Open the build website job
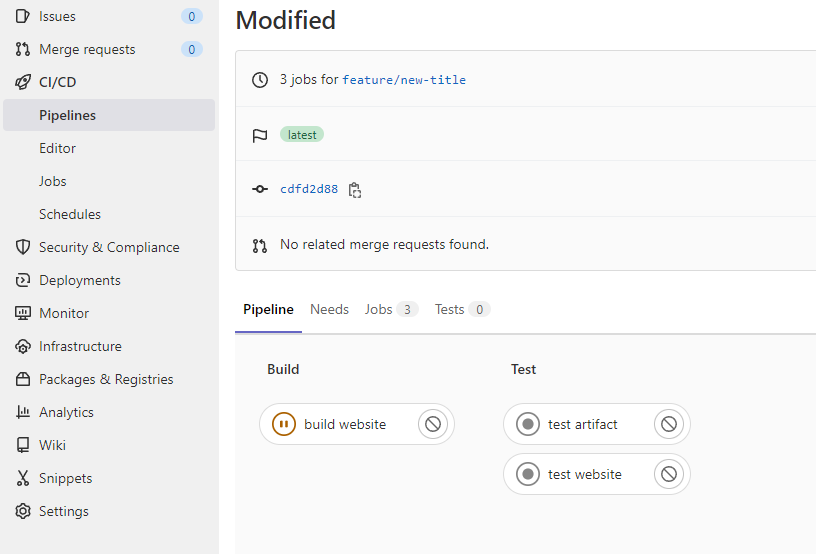The image size is (816, 554). [345, 424]
